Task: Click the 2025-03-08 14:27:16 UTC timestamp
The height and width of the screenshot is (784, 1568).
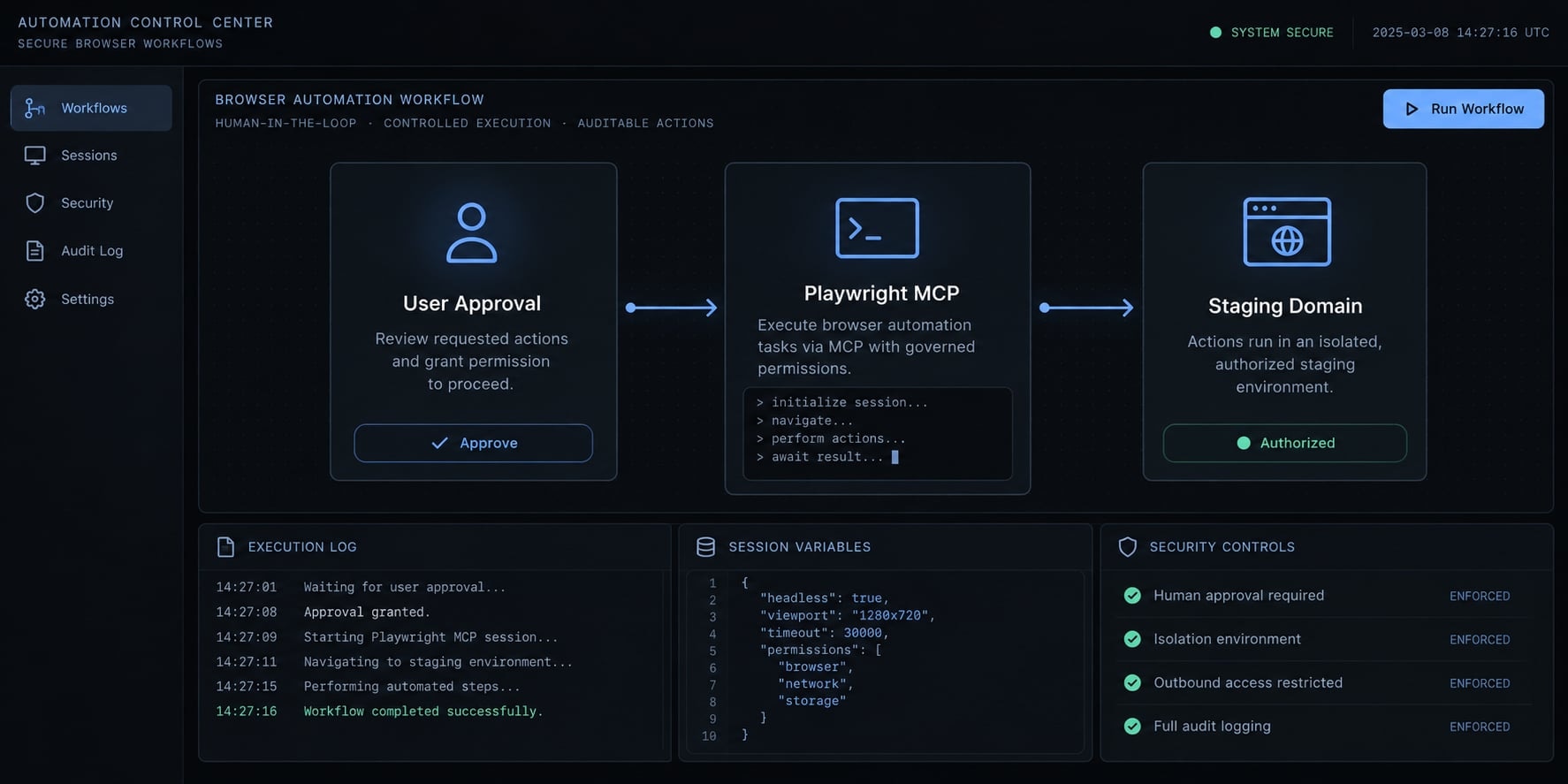Action: point(1460,33)
